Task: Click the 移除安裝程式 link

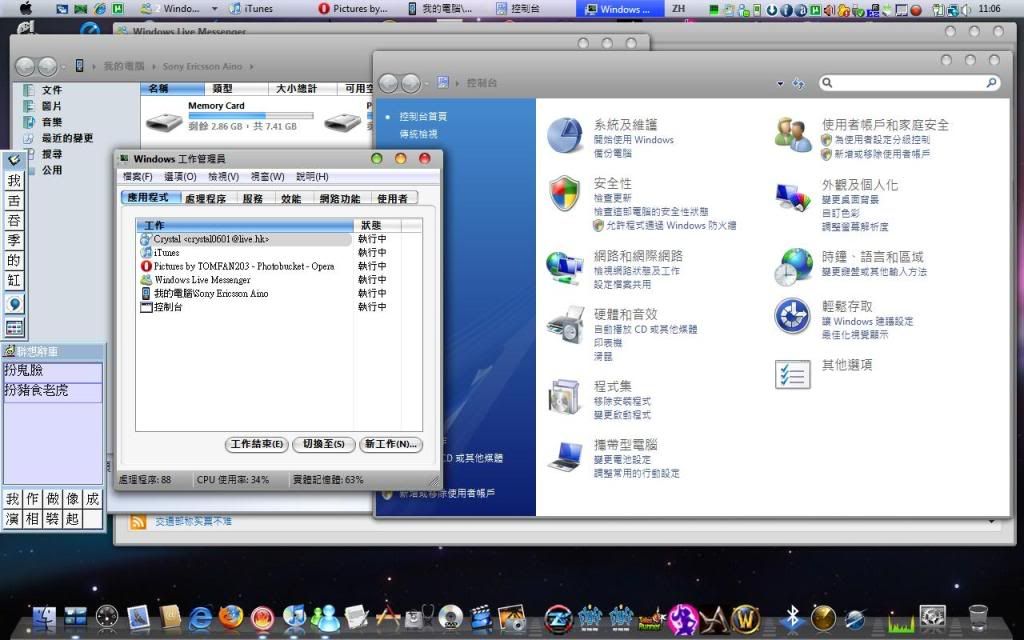Action: point(622,401)
